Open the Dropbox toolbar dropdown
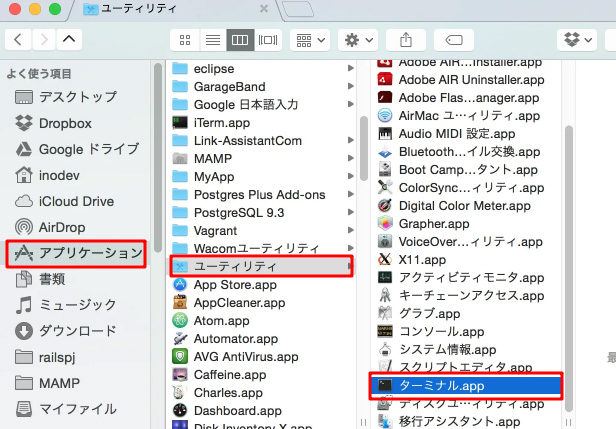 [577, 40]
